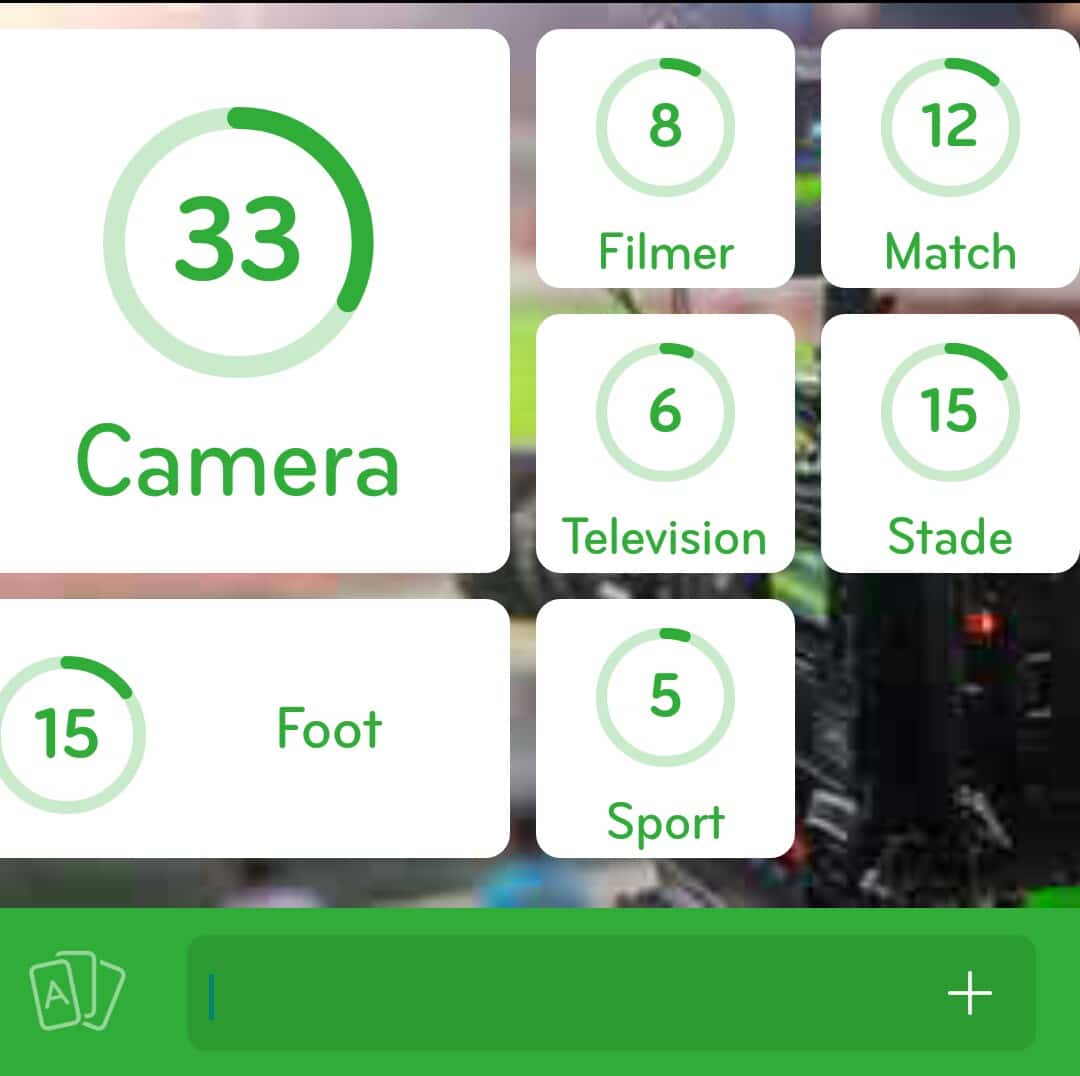The image size is (1080, 1076).
Task: Click the 6 percent ring above Television
Action: coord(665,412)
